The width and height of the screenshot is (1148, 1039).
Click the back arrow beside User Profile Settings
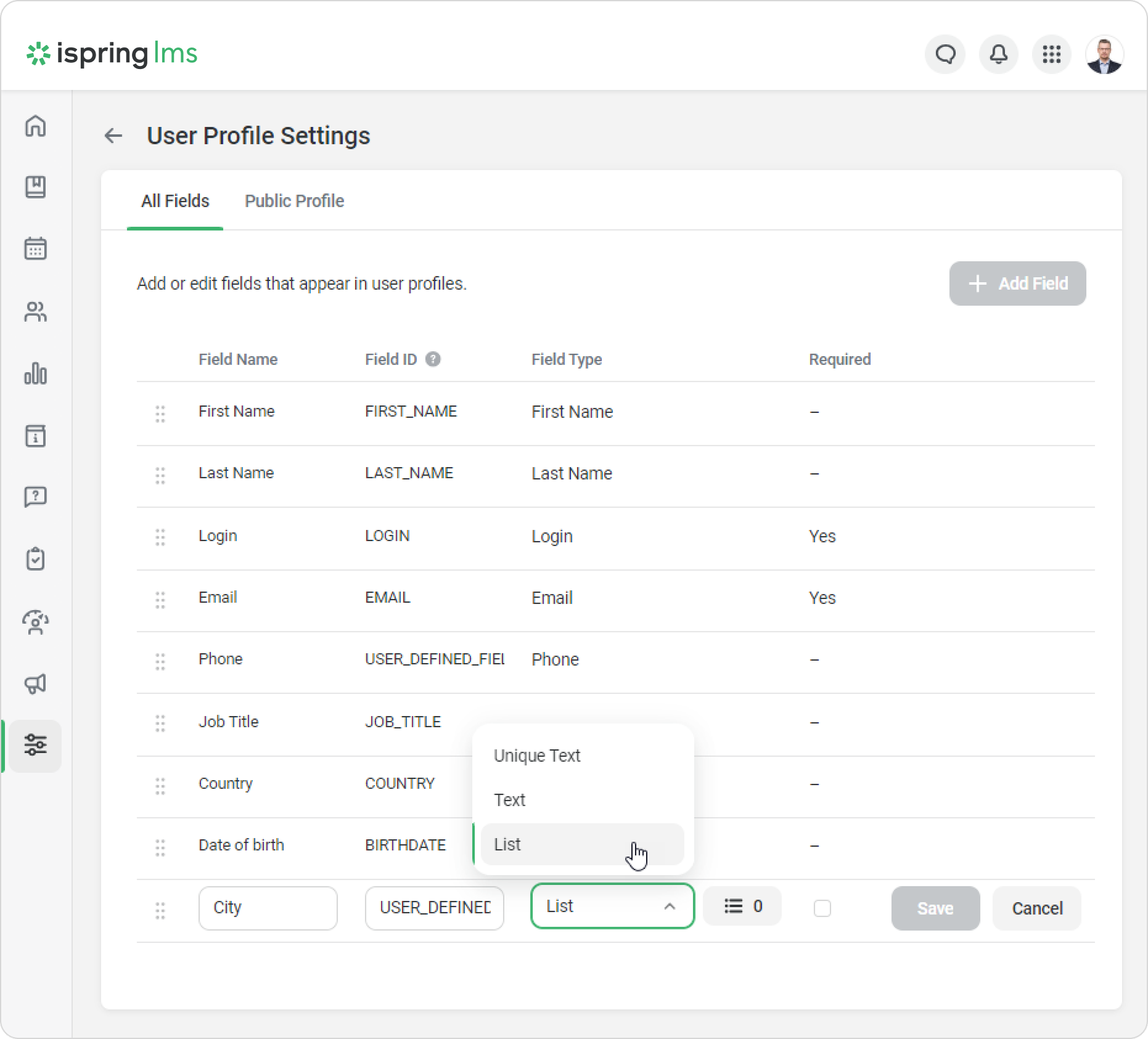click(x=113, y=136)
